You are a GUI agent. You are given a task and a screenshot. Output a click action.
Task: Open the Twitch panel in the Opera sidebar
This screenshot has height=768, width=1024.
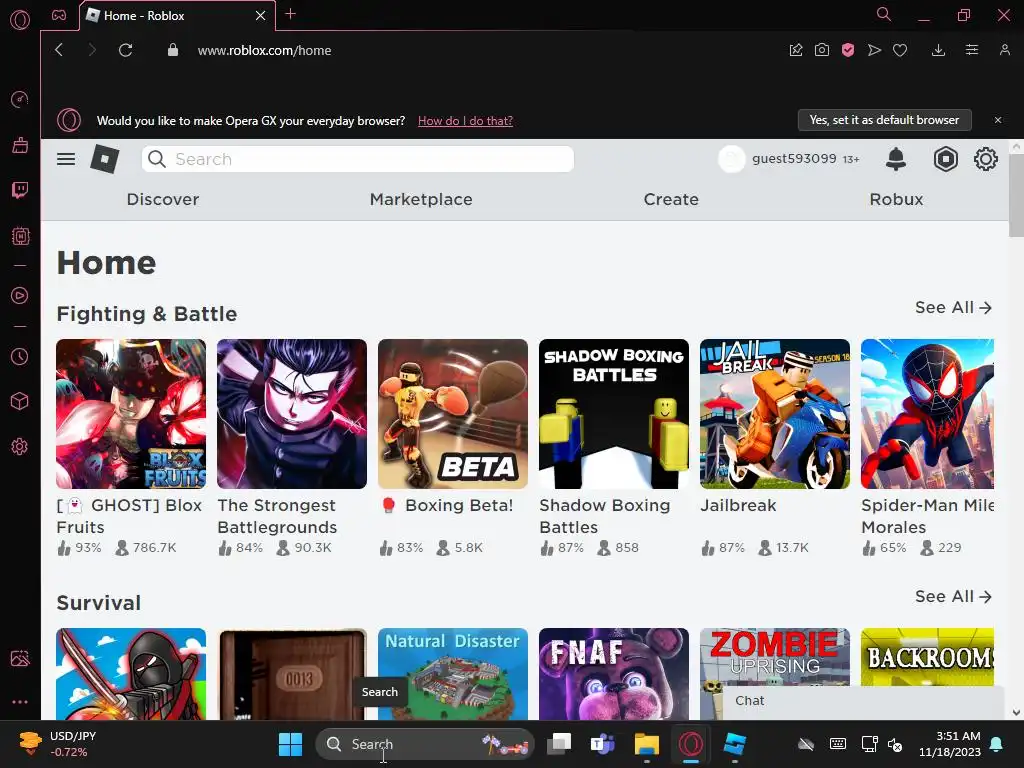(x=20, y=190)
